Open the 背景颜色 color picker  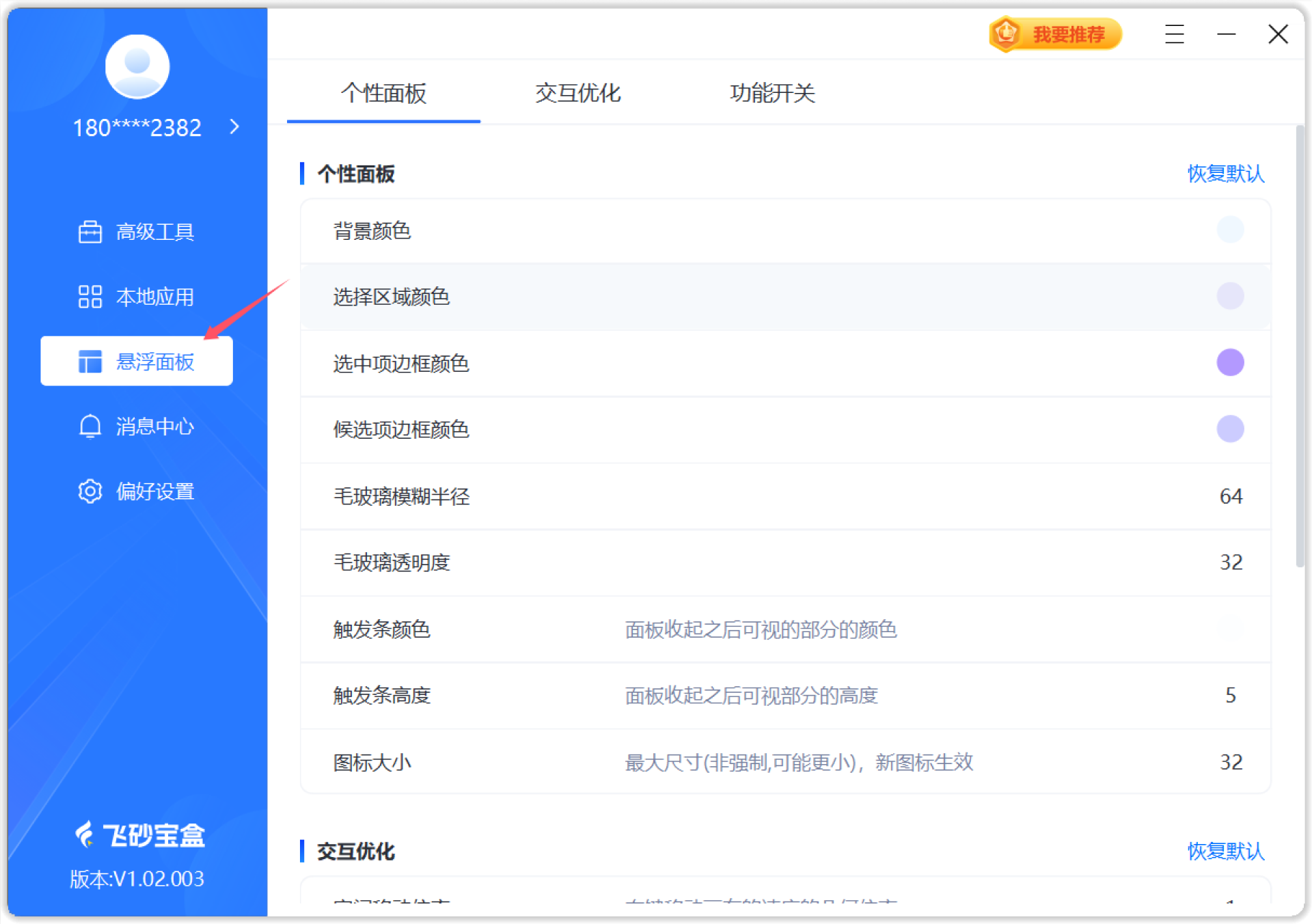pyautogui.click(x=1231, y=230)
